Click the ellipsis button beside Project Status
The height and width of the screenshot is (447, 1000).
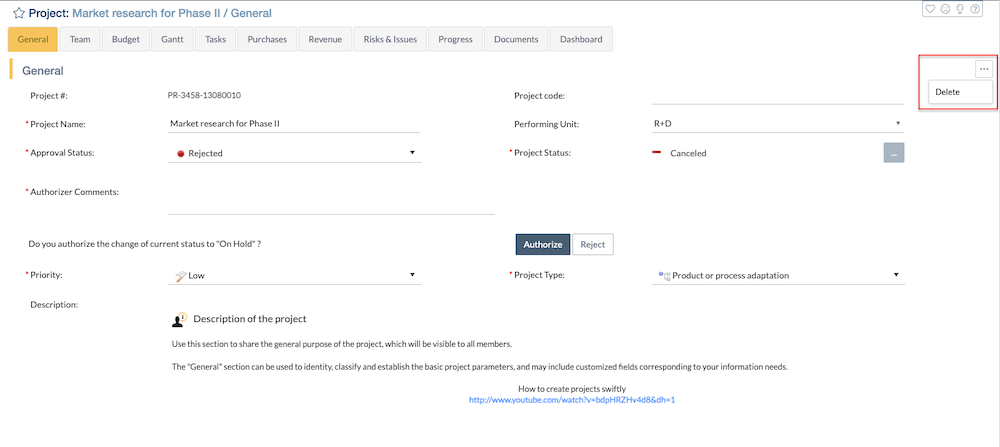[894, 153]
